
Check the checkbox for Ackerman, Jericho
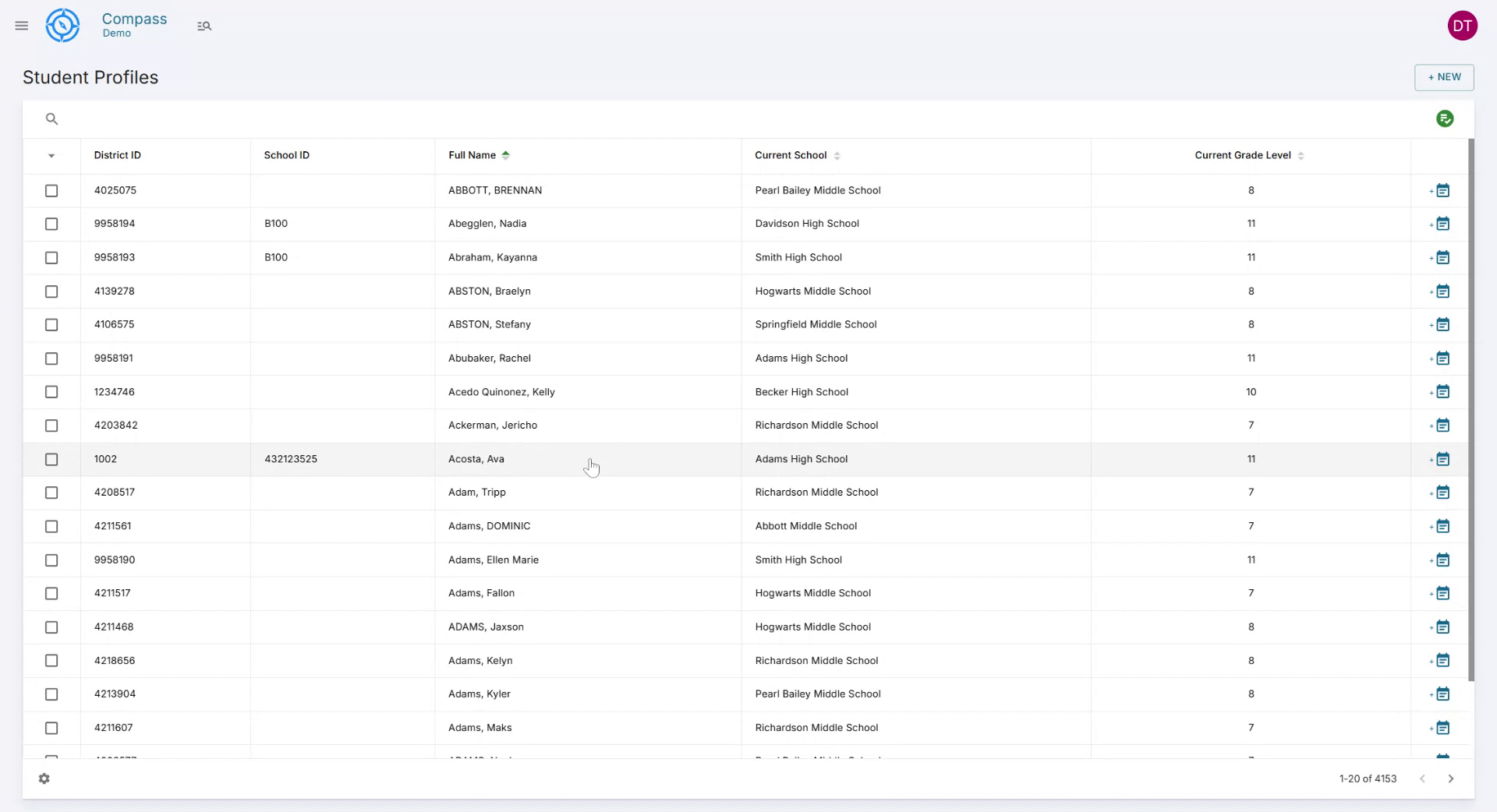point(51,425)
